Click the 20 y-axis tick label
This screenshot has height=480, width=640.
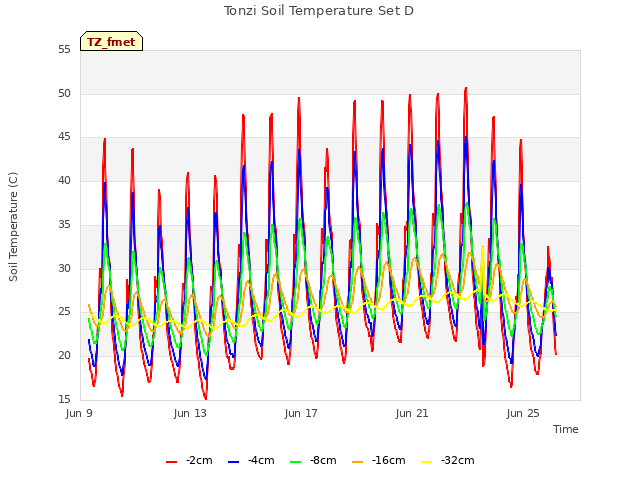pyautogui.click(x=64, y=356)
